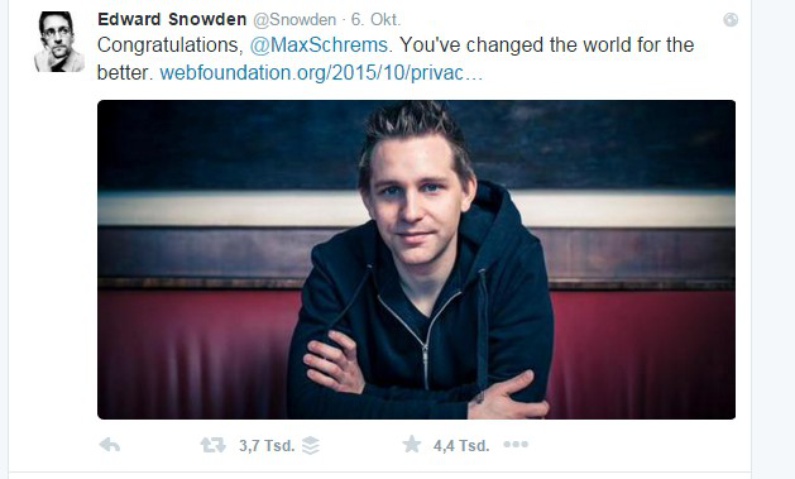Click the stacked layers Buffer icon
The image size is (795, 479).
click(x=310, y=446)
